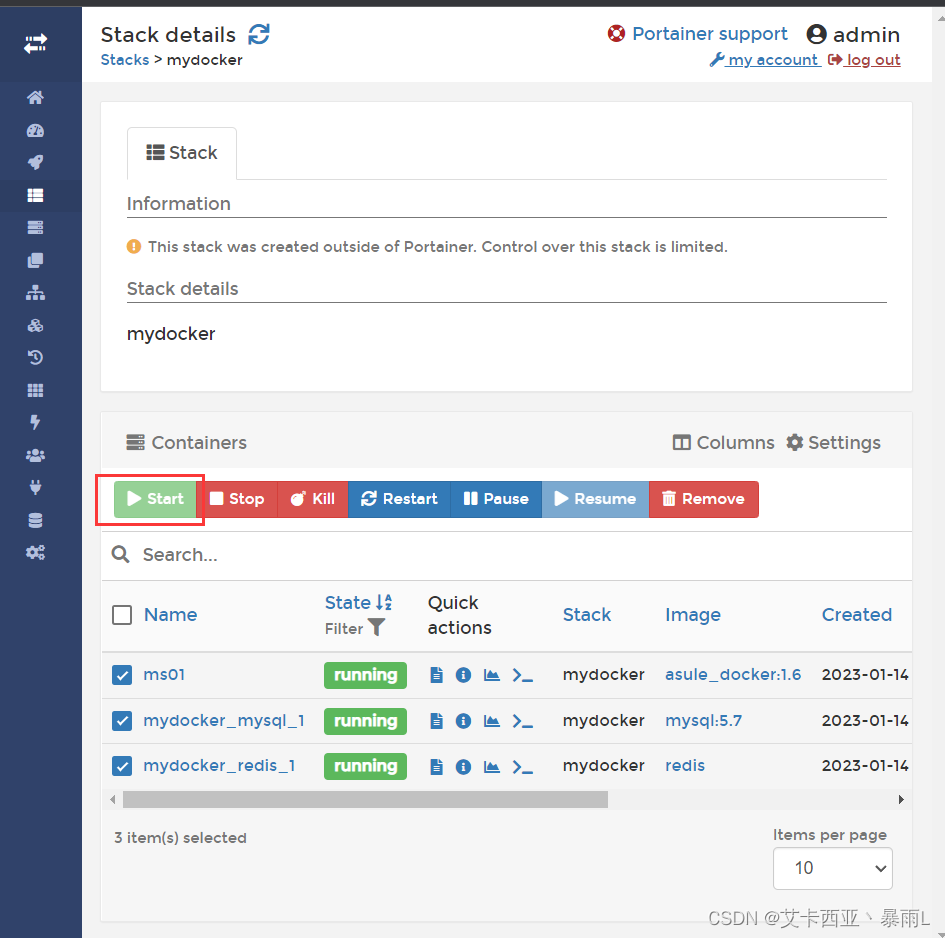Screen dimensions: 945x938
Task: Open inspect info icon for mydocker_mysql_1
Action: pyautogui.click(x=463, y=721)
